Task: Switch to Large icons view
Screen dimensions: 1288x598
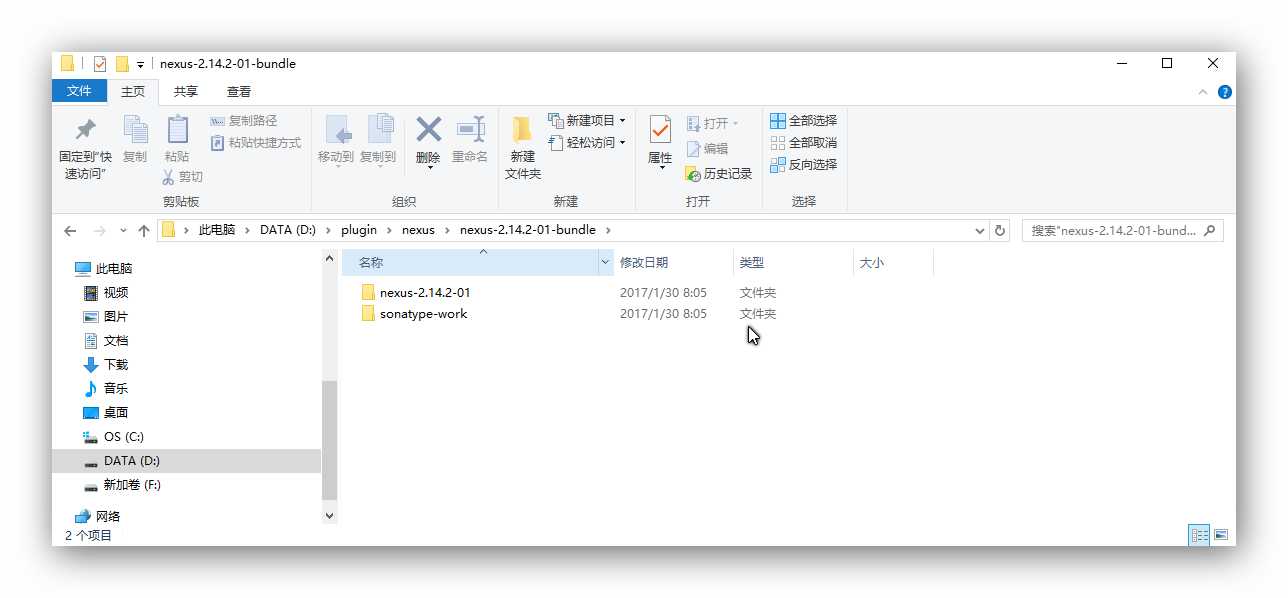Action: 1221,535
